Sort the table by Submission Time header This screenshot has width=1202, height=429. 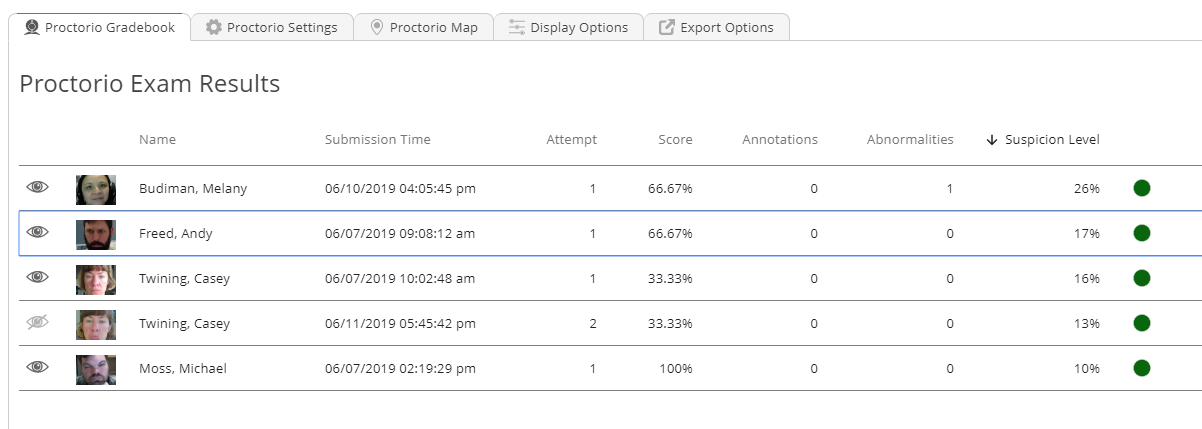pyautogui.click(x=378, y=140)
